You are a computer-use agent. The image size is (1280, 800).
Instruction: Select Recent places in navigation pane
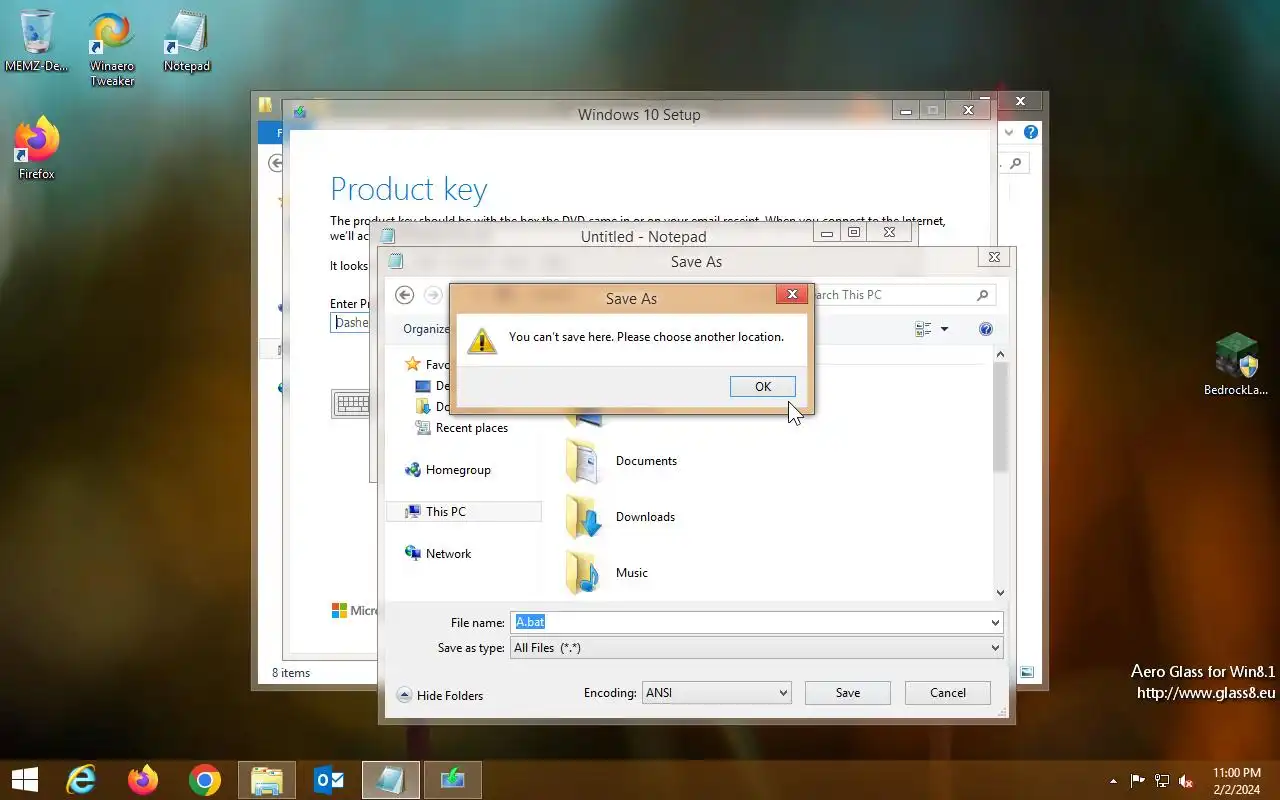[461, 428]
